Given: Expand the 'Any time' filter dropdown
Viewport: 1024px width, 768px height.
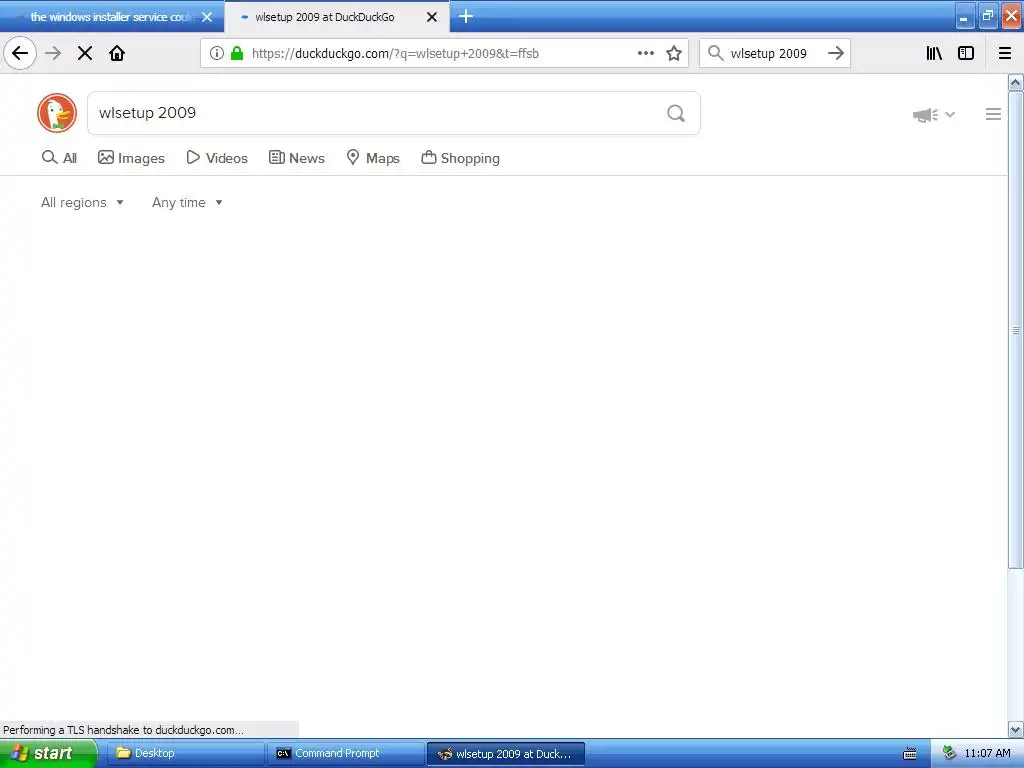Looking at the screenshot, I should pyautogui.click(x=187, y=202).
